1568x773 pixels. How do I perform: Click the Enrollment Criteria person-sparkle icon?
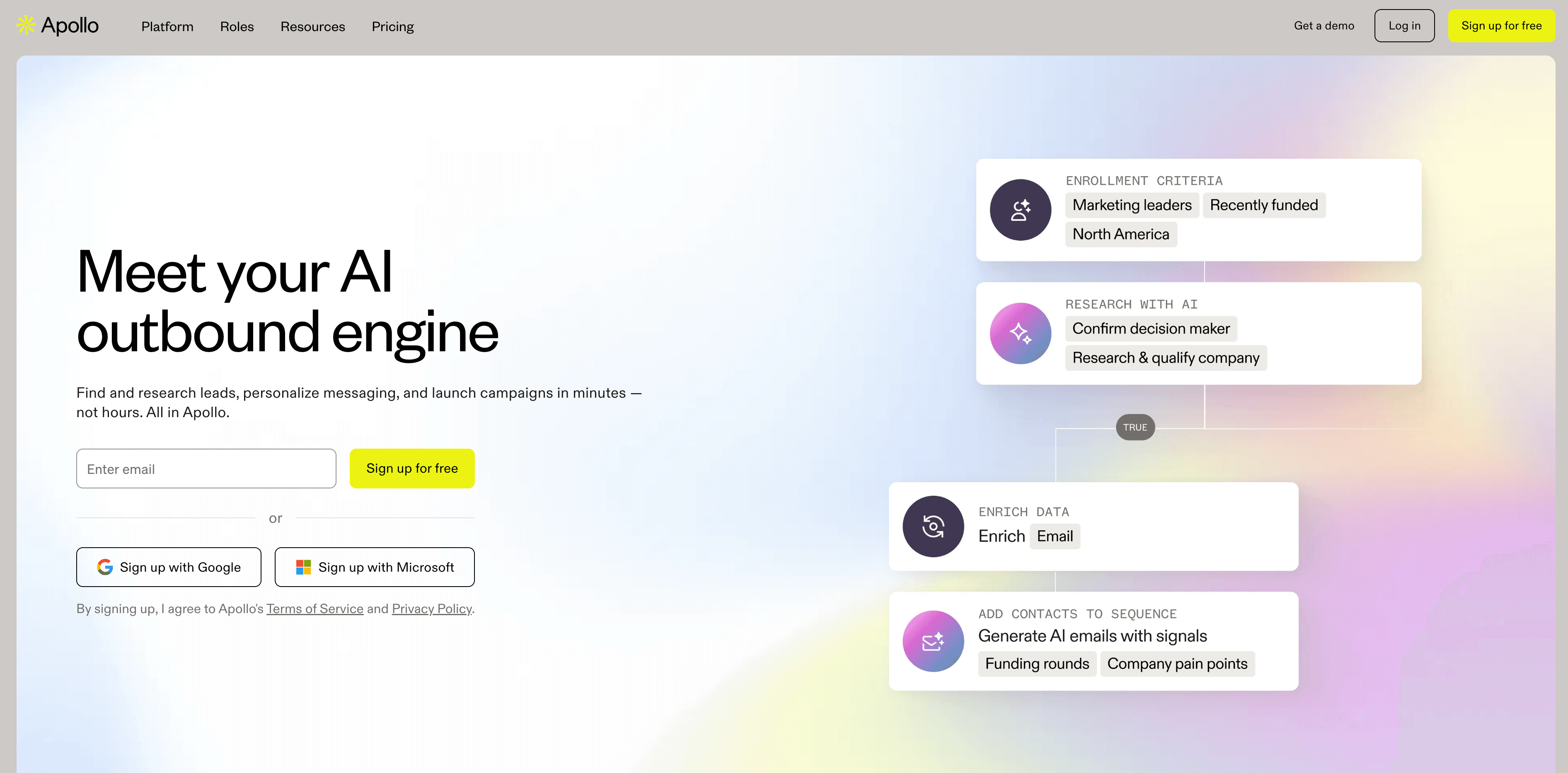click(1020, 210)
